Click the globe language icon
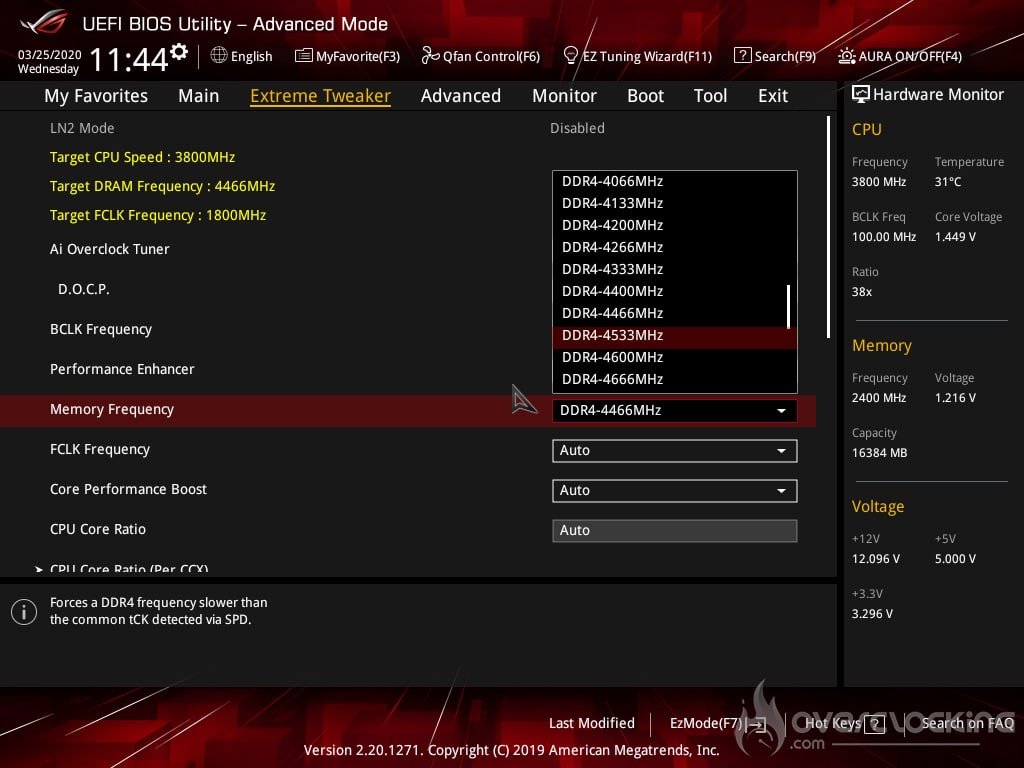The image size is (1024, 768). tap(219, 56)
